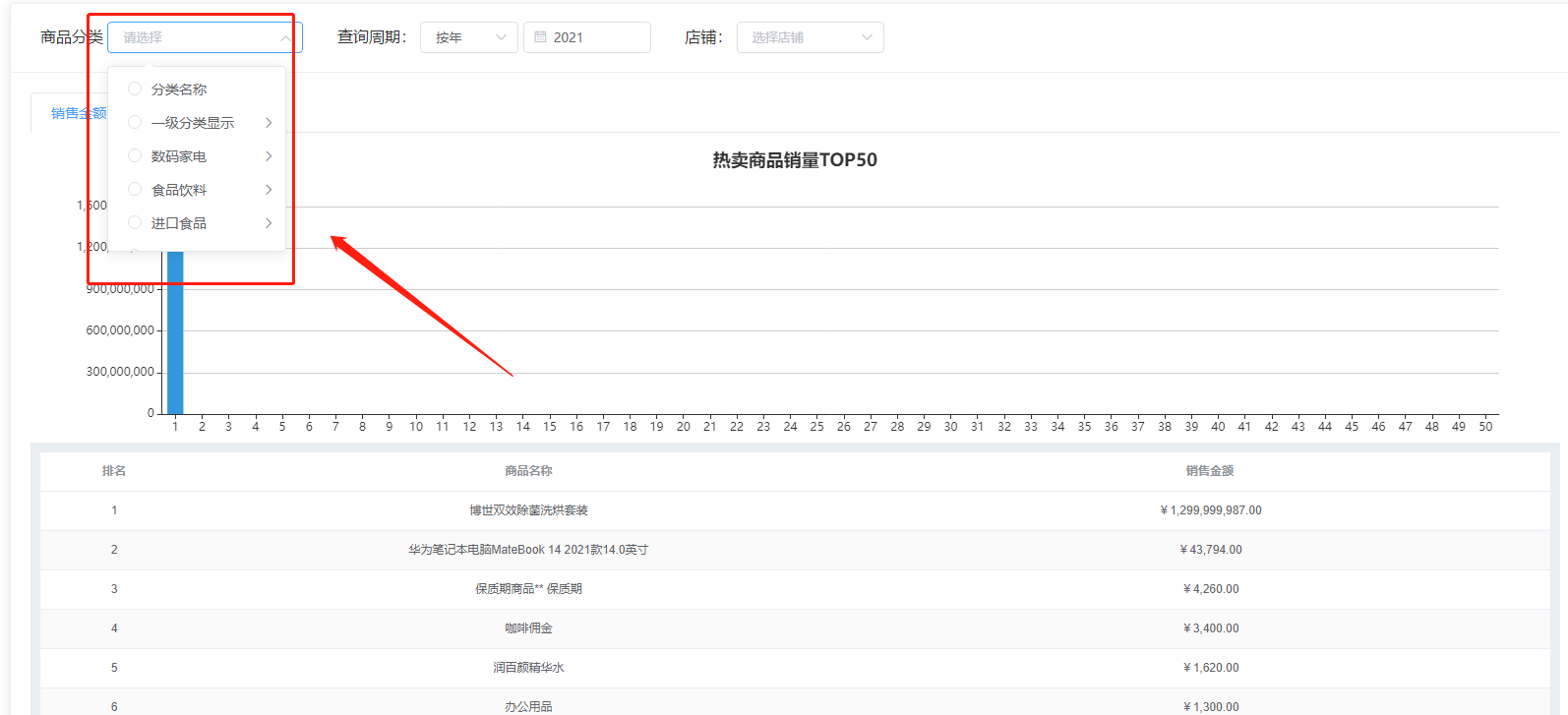Click the ¥4,260.00 amount cell
This screenshot has height=715, width=1568.
(x=1211, y=589)
